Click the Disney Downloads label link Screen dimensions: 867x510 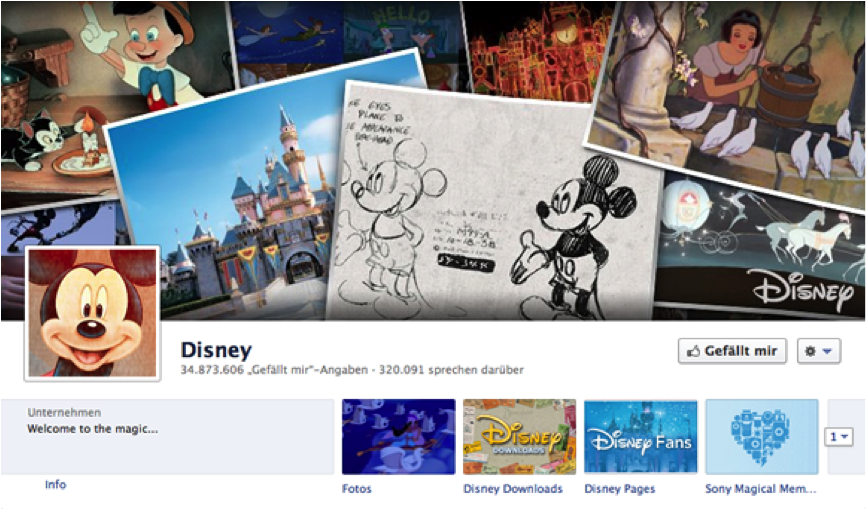coord(513,489)
